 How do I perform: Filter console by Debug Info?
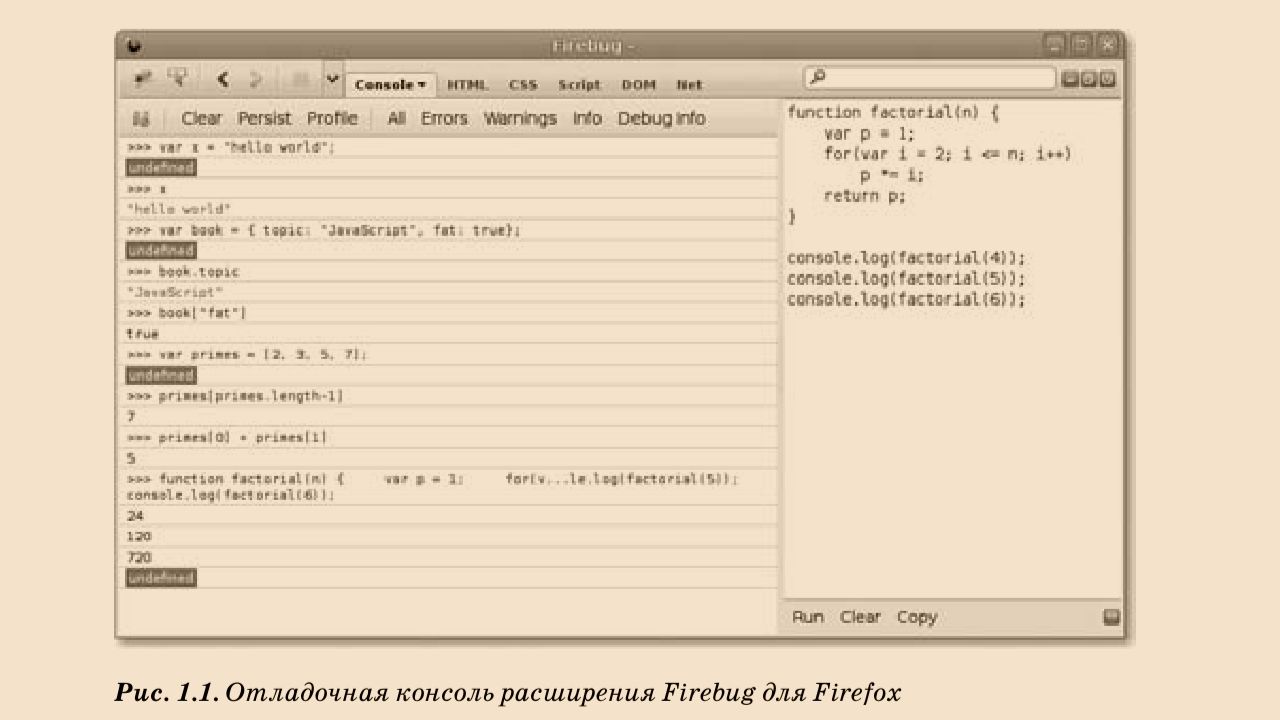[662, 118]
